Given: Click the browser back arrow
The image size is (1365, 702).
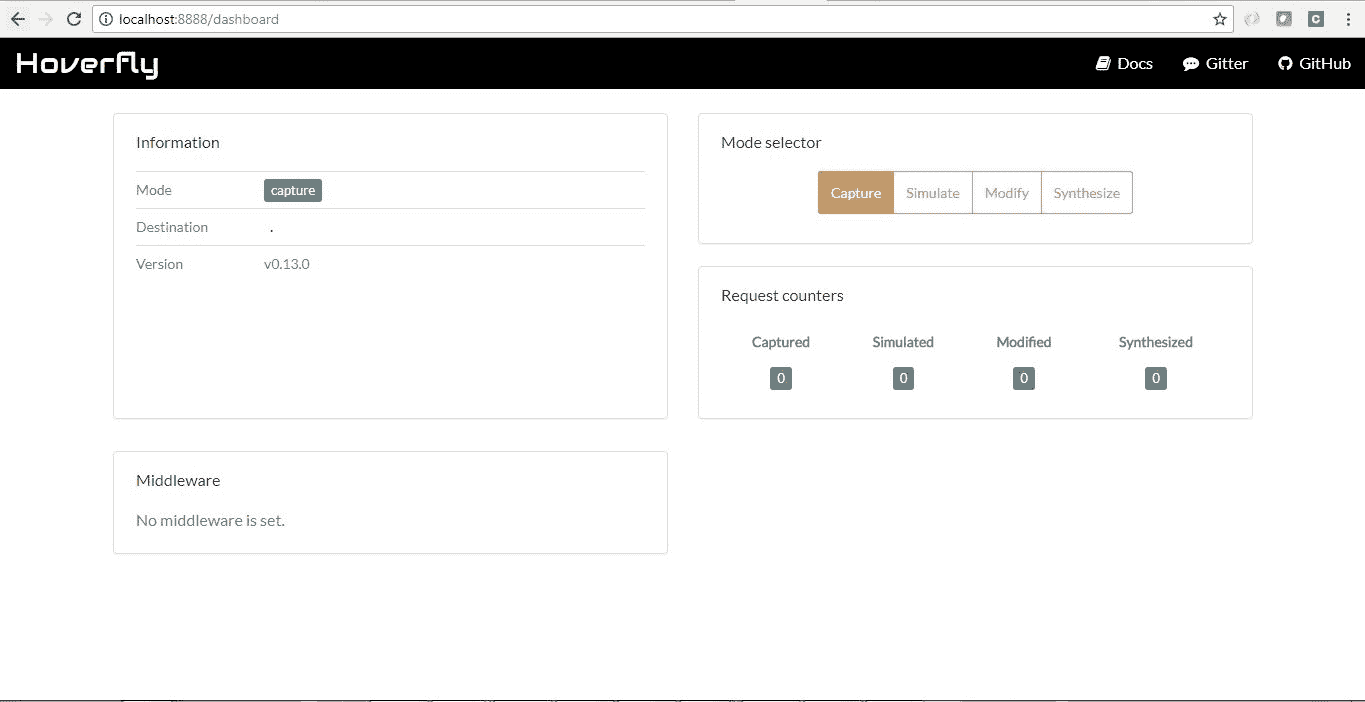Looking at the screenshot, I should click(17, 19).
